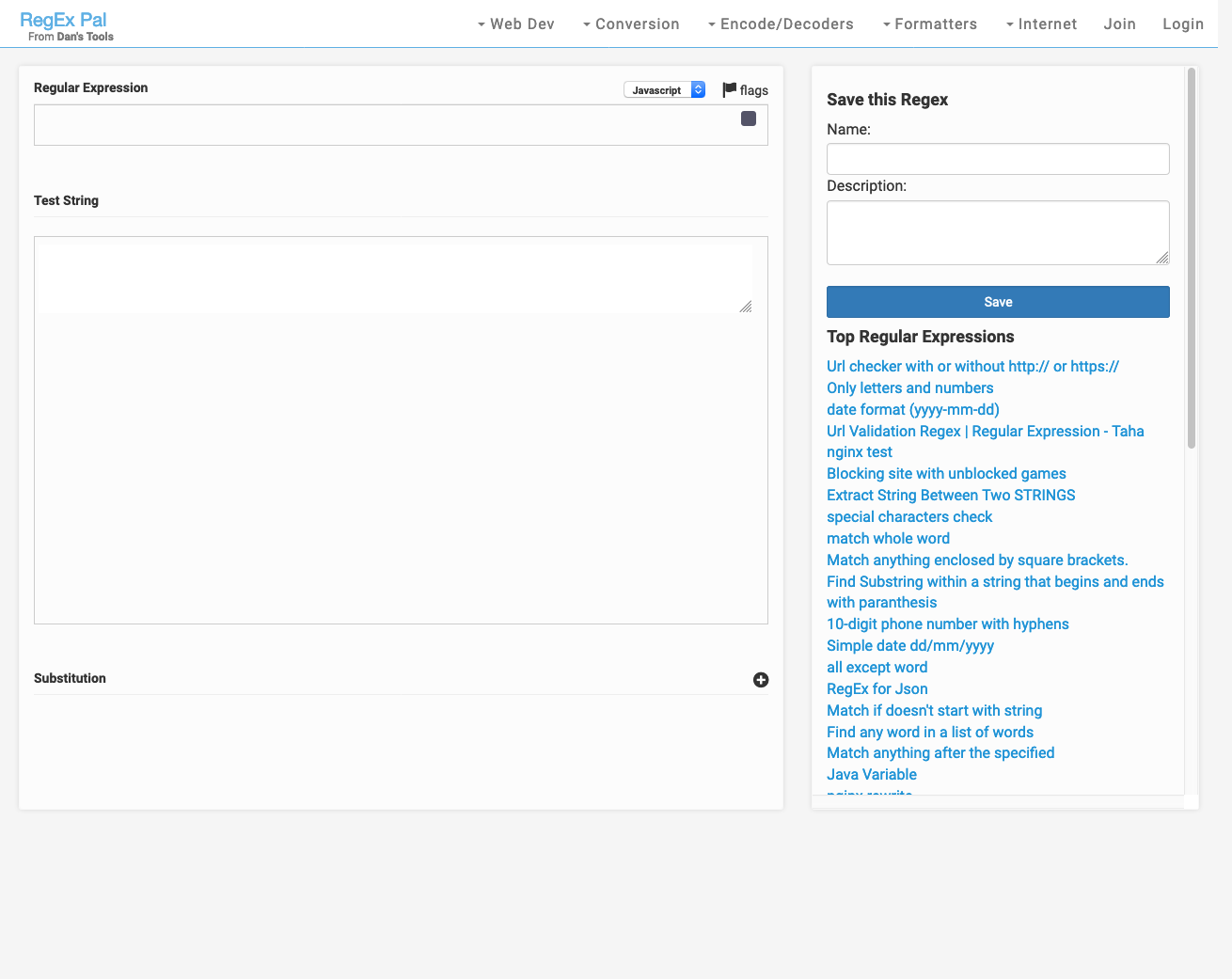Expand the Formatters menu
Screen dimensions: 1232x979
[x=929, y=24]
